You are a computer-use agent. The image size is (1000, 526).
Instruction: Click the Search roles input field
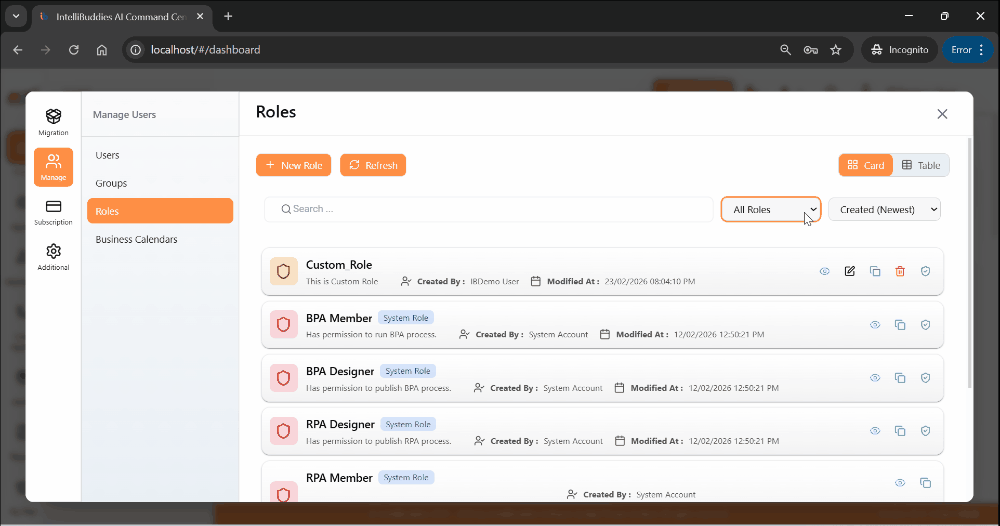(x=490, y=209)
